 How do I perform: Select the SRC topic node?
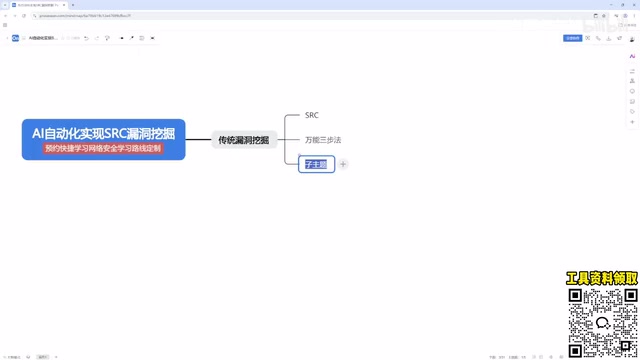(x=312, y=115)
